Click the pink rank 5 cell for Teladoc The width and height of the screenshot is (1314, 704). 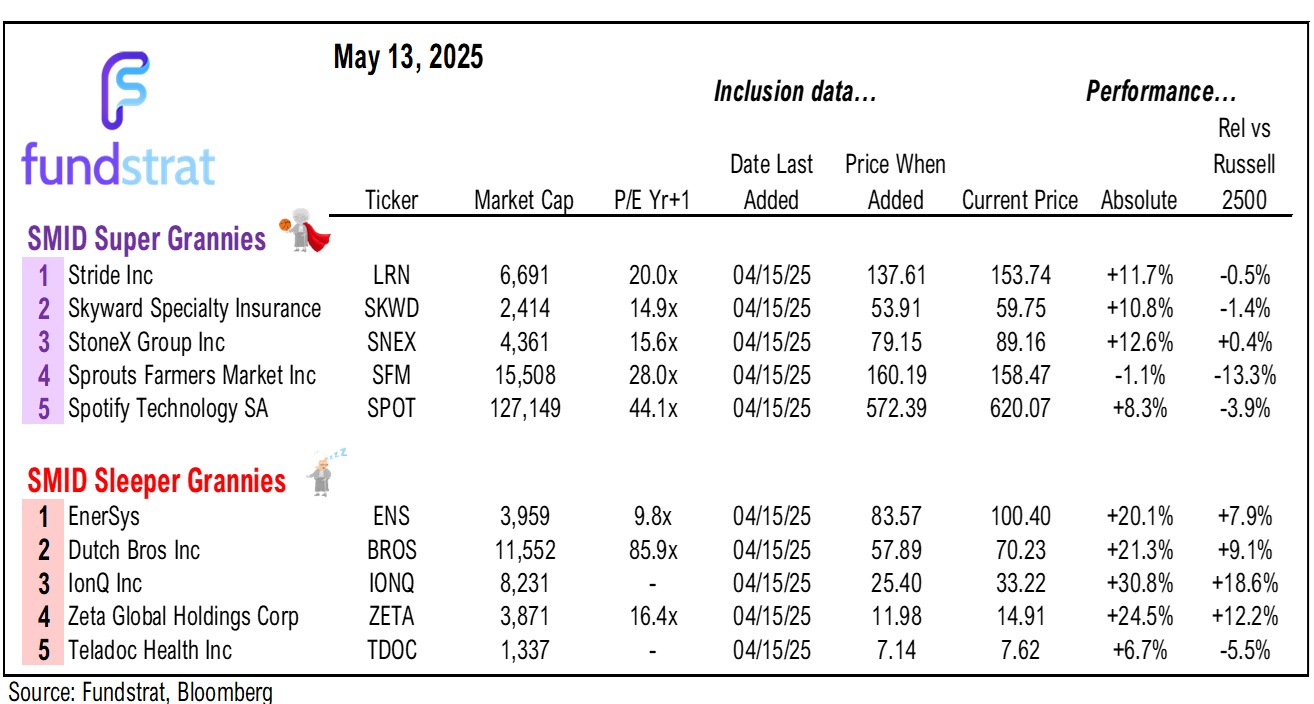coord(43,651)
